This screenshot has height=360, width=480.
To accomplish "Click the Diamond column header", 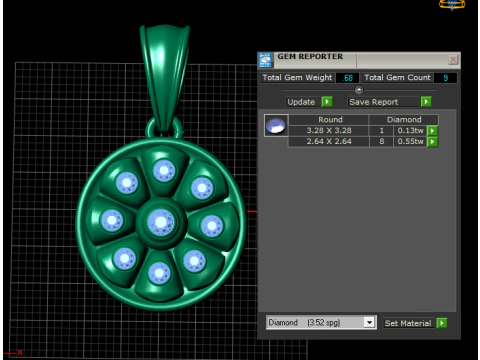I will pyautogui.click(x=404, y=120).
